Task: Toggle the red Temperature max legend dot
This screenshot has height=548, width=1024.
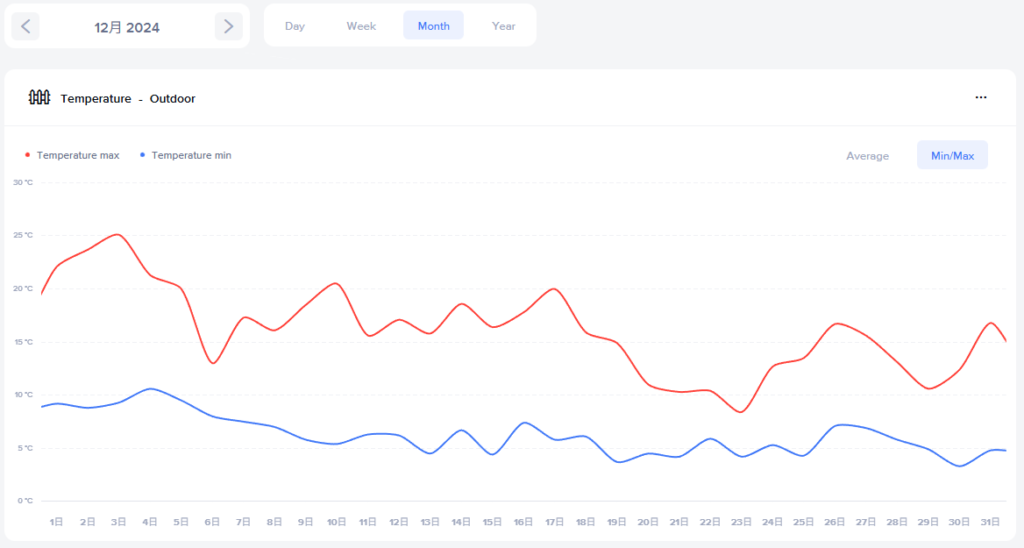Action: pos(27,155)
